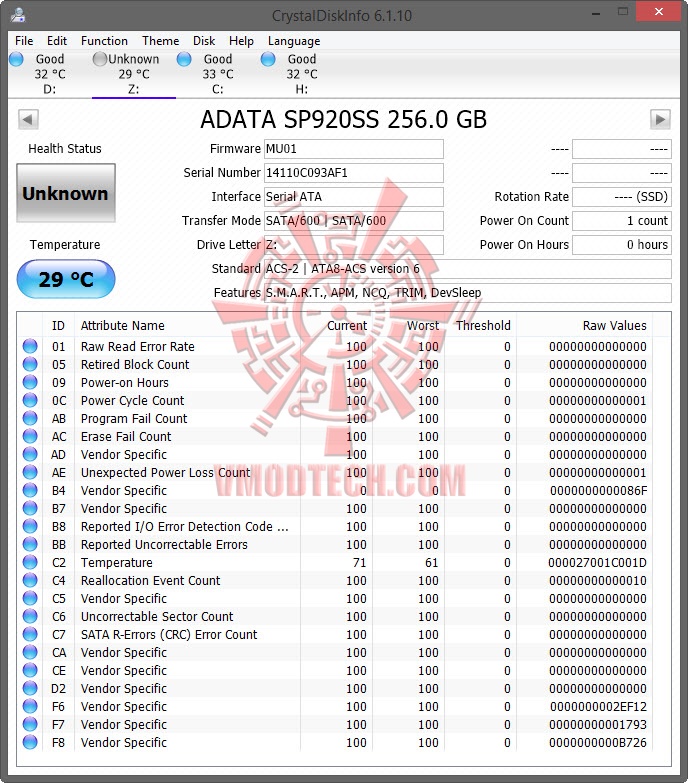Image resolution: width=688 pixels, height=783 pixels.
Task: Click the Threshold column header
Action: click(483, 326)
